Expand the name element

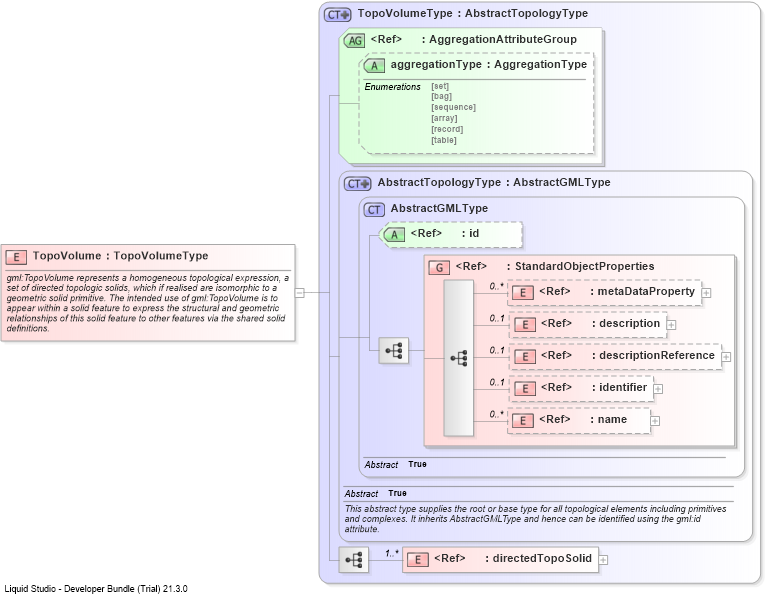click(x=655, y=421)
